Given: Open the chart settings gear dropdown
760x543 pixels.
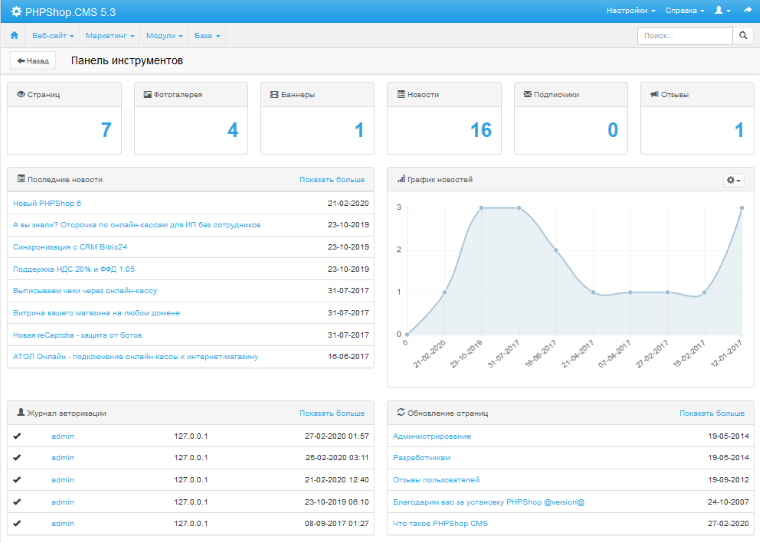Looking at the screenshot, I should point(733,180).
